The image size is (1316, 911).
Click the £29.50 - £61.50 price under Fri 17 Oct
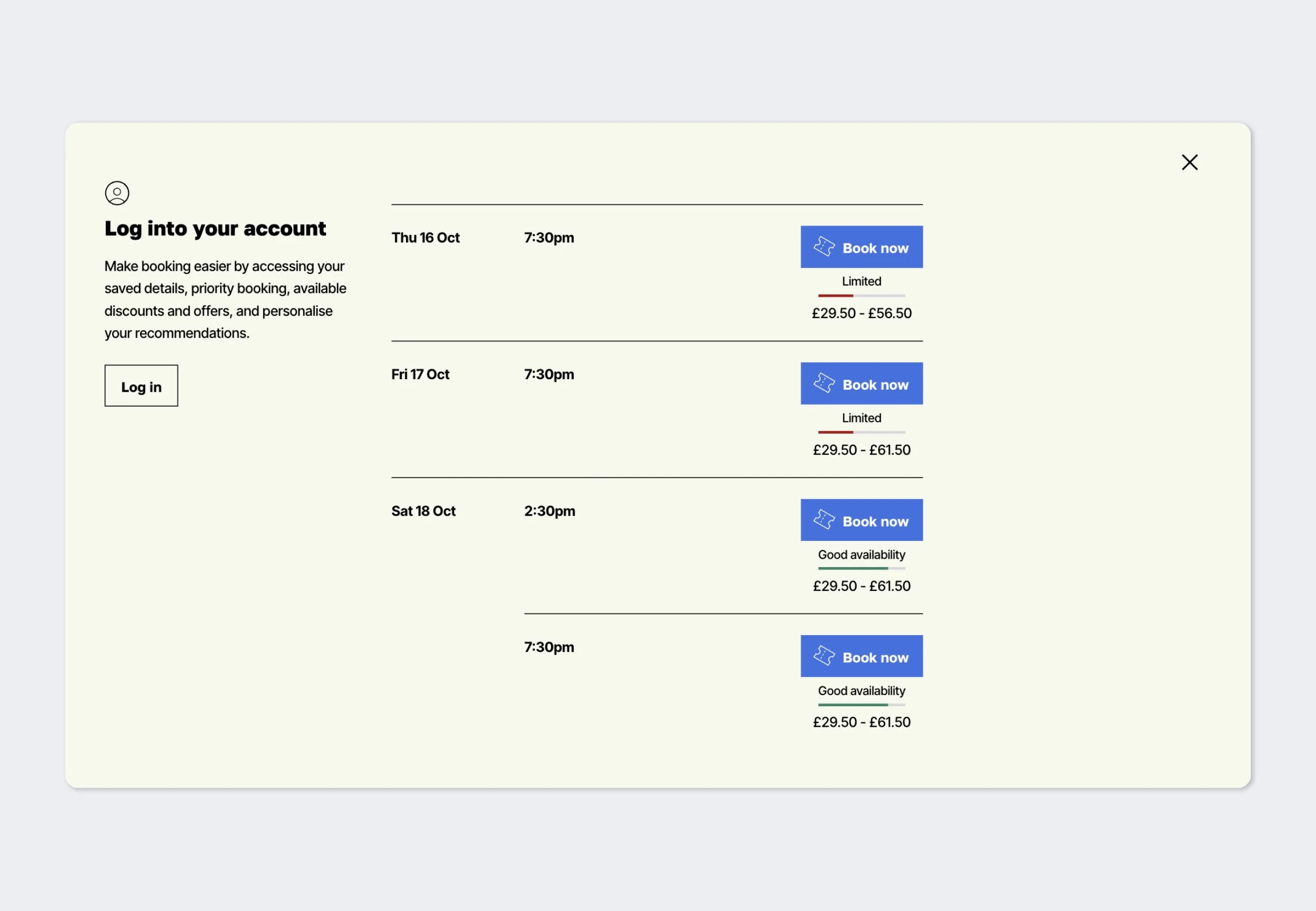(861, 449)
